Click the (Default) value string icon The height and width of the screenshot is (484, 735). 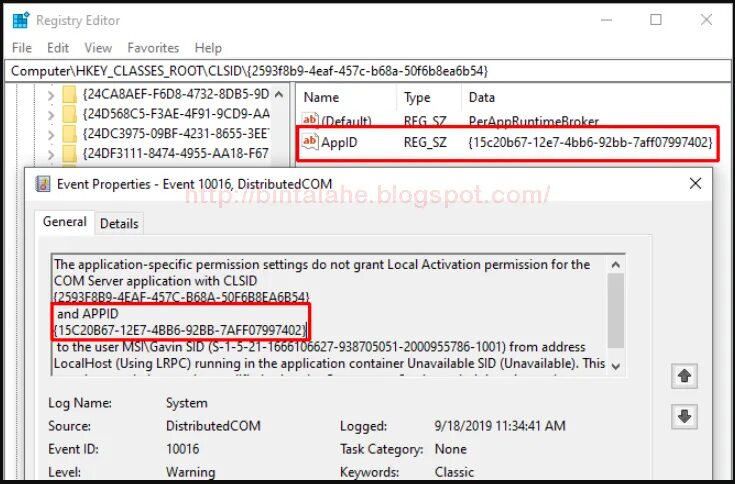(x=310, y=120)
